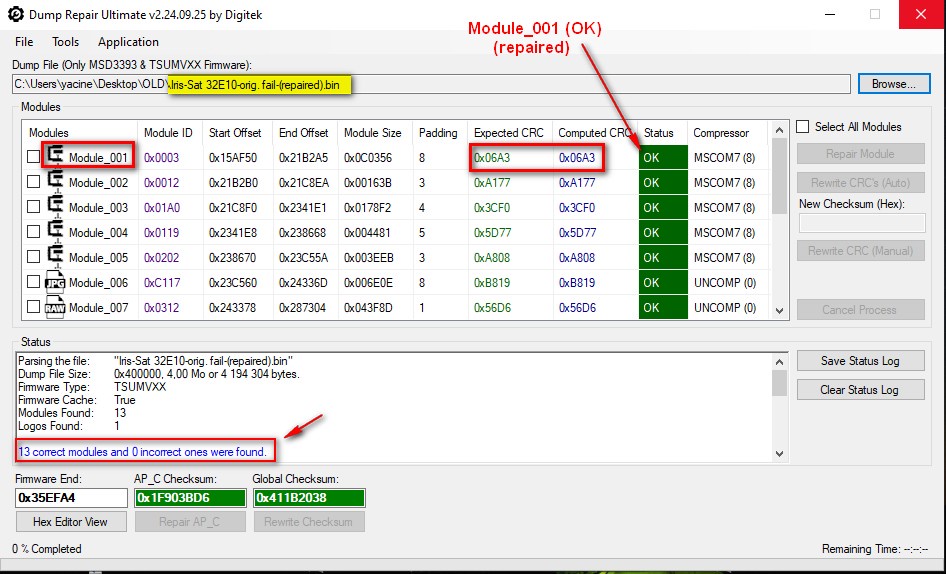946x574 pixels.
Task: Check the Module_001 checkbox
Action: click(x=34, y=157)
